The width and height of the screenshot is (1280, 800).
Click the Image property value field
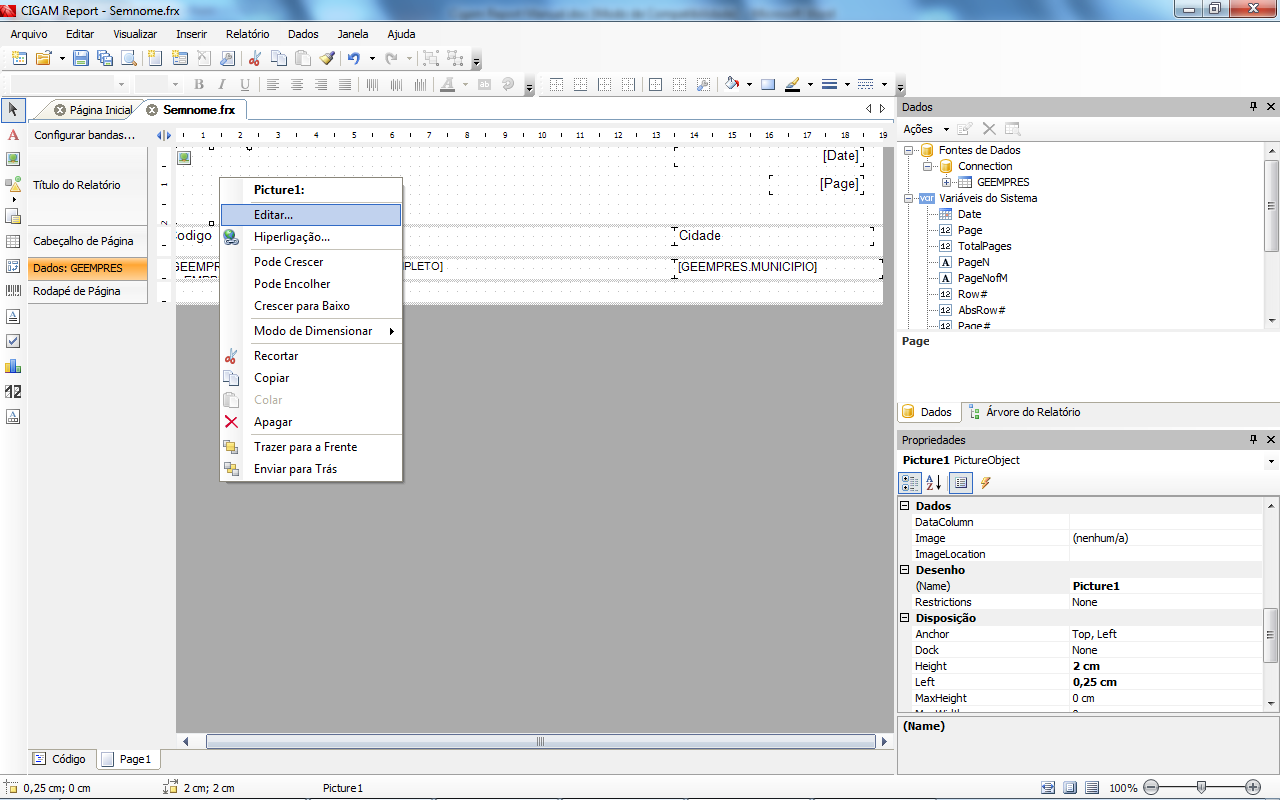(1165, 538)
